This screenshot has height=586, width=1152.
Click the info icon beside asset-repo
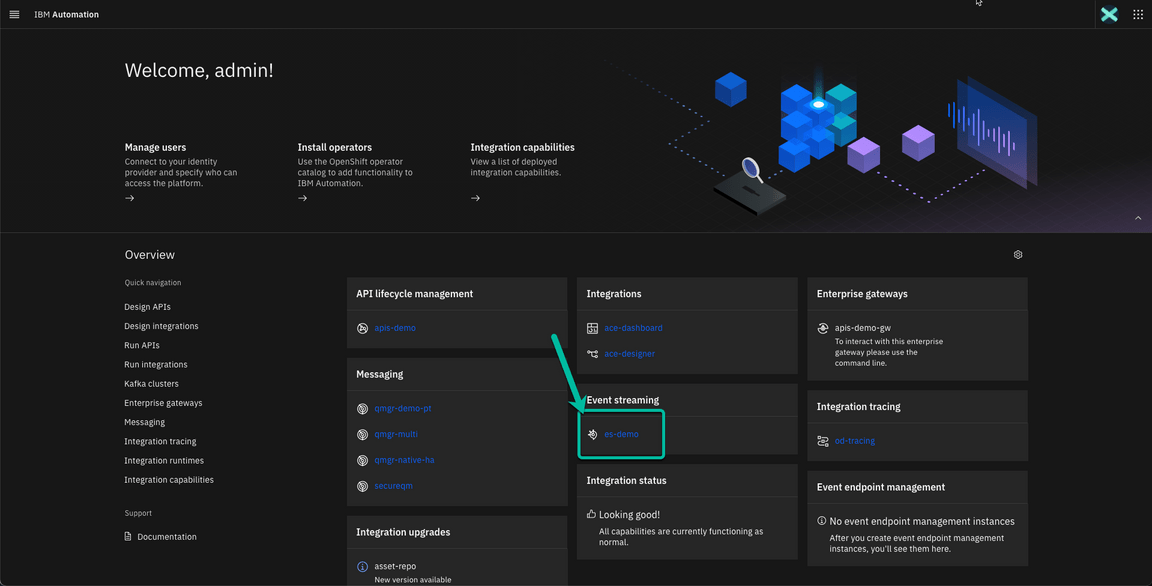361,565
